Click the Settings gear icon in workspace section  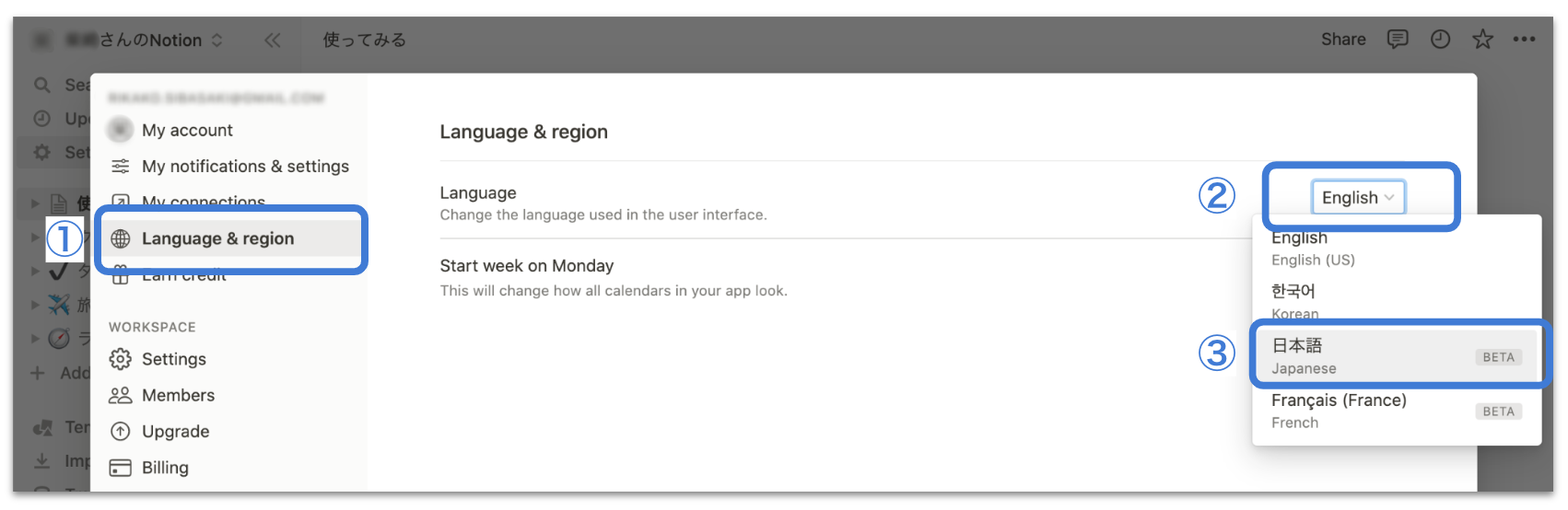click(x=121, y=359)
